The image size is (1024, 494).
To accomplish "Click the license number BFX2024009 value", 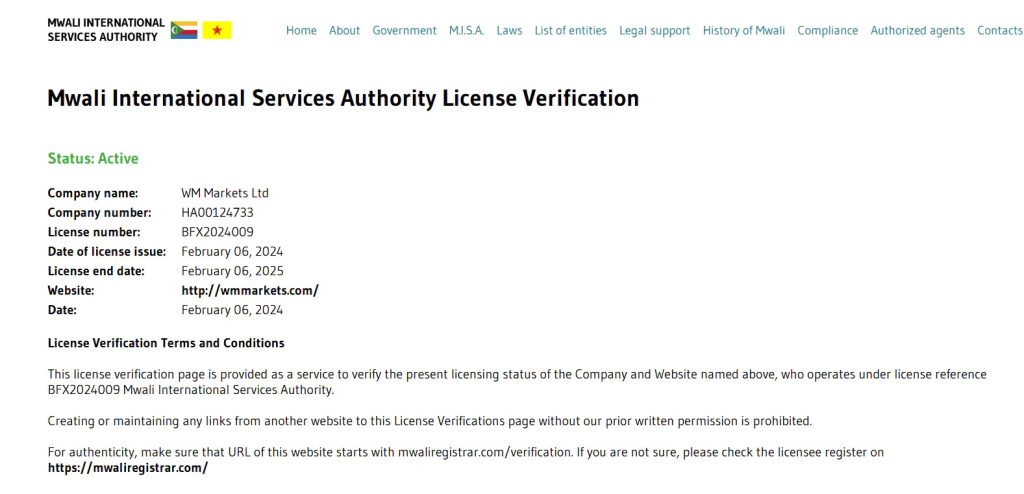I will pyautogui.click(x=217, y=232).
